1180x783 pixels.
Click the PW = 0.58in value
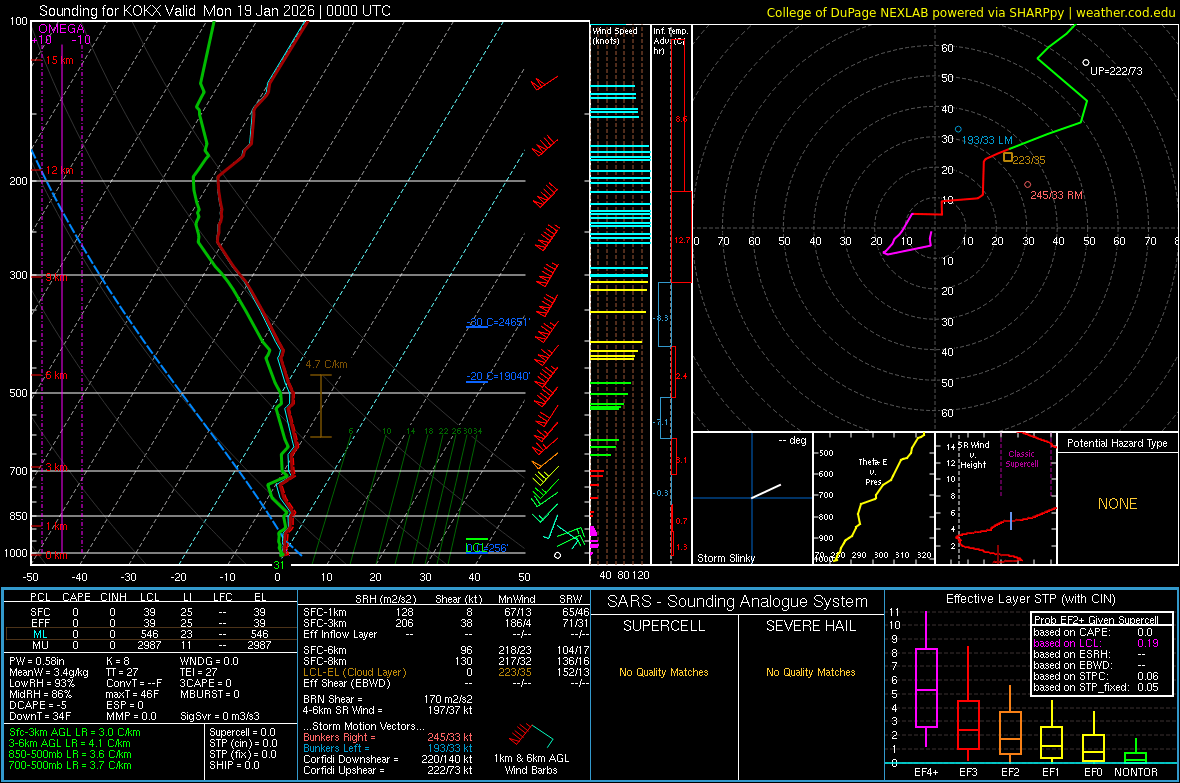(x=37, y=661)
